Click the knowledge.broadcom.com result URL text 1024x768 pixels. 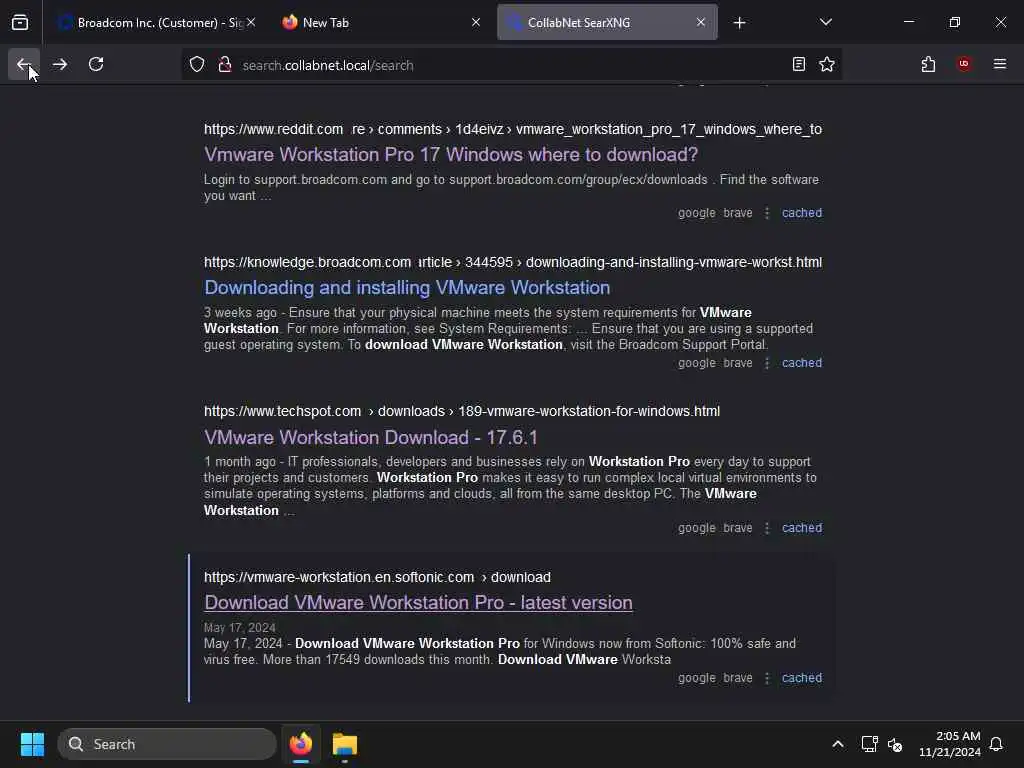pyautogui.click(x=513, y=263)
